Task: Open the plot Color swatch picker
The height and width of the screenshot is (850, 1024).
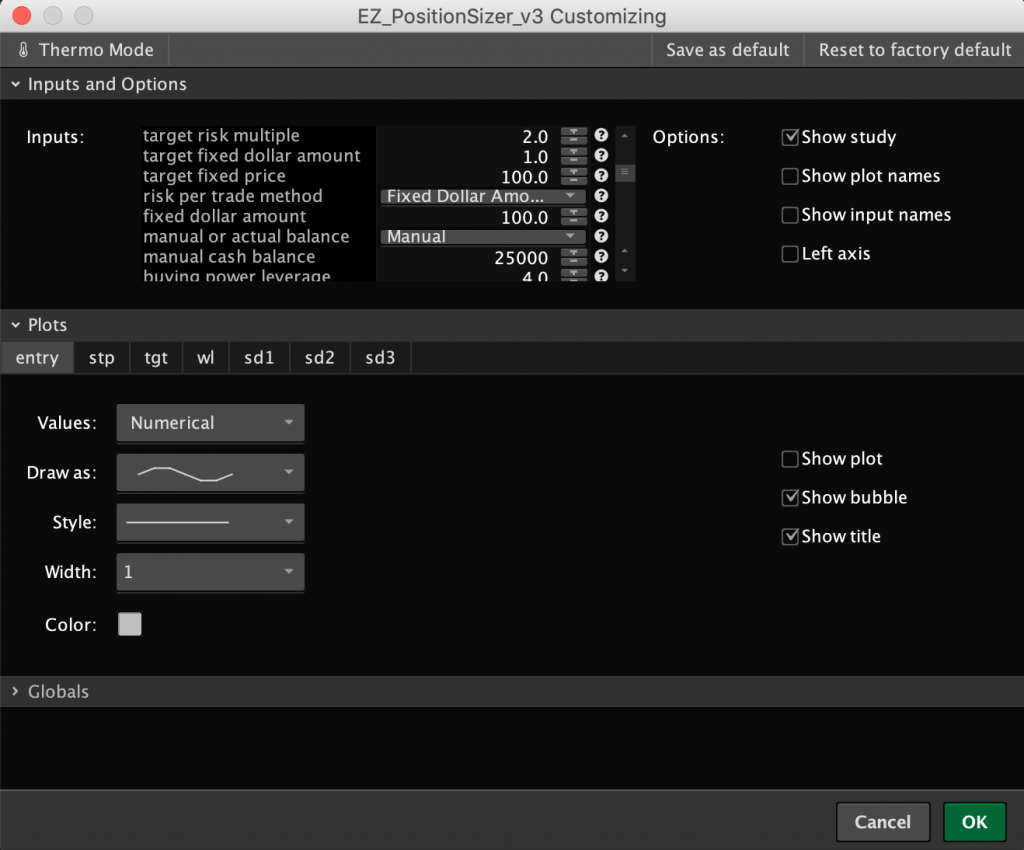Action: tap(129, 623)
